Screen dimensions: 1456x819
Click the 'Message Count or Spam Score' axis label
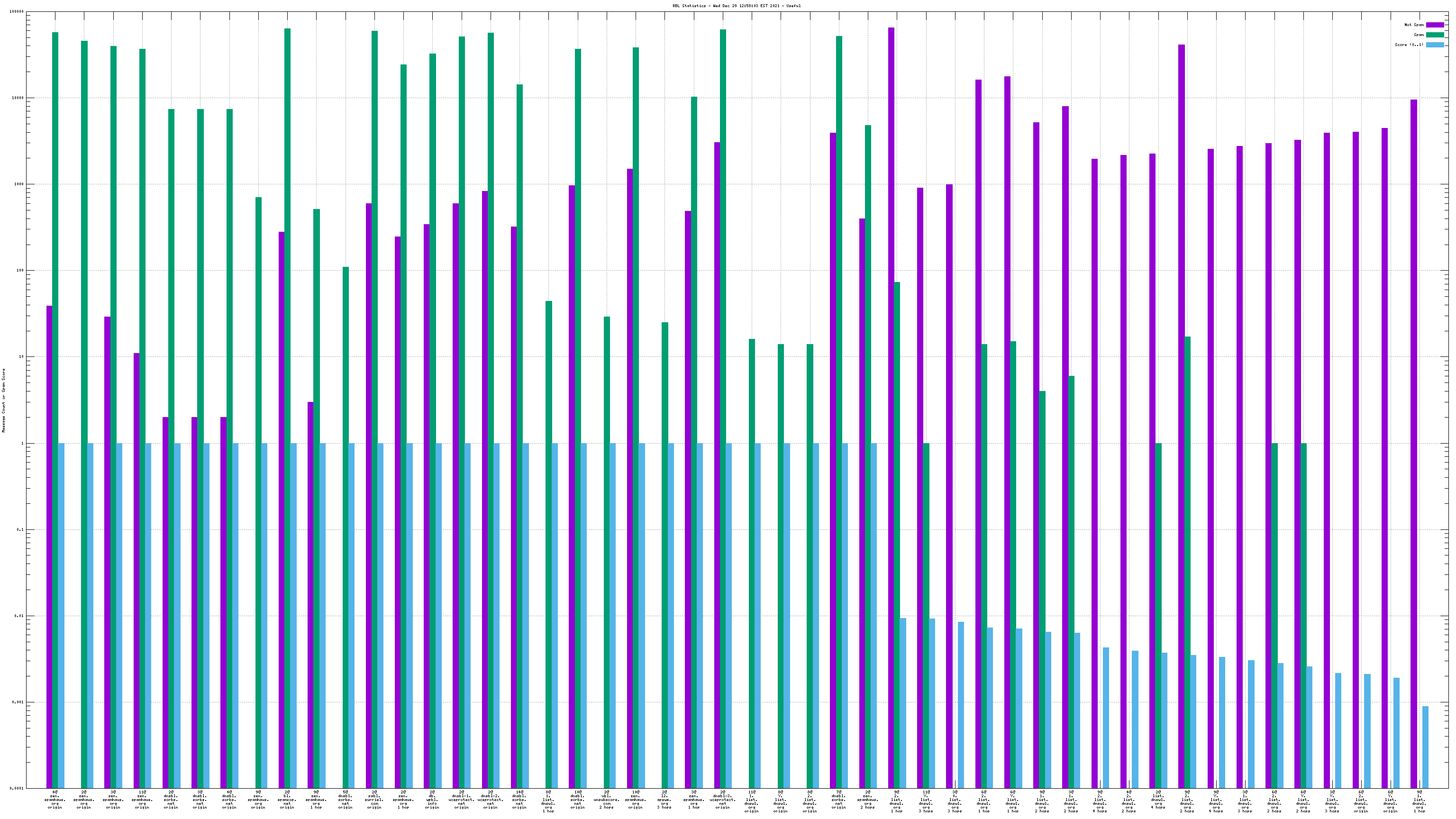(x=3, y=400)
